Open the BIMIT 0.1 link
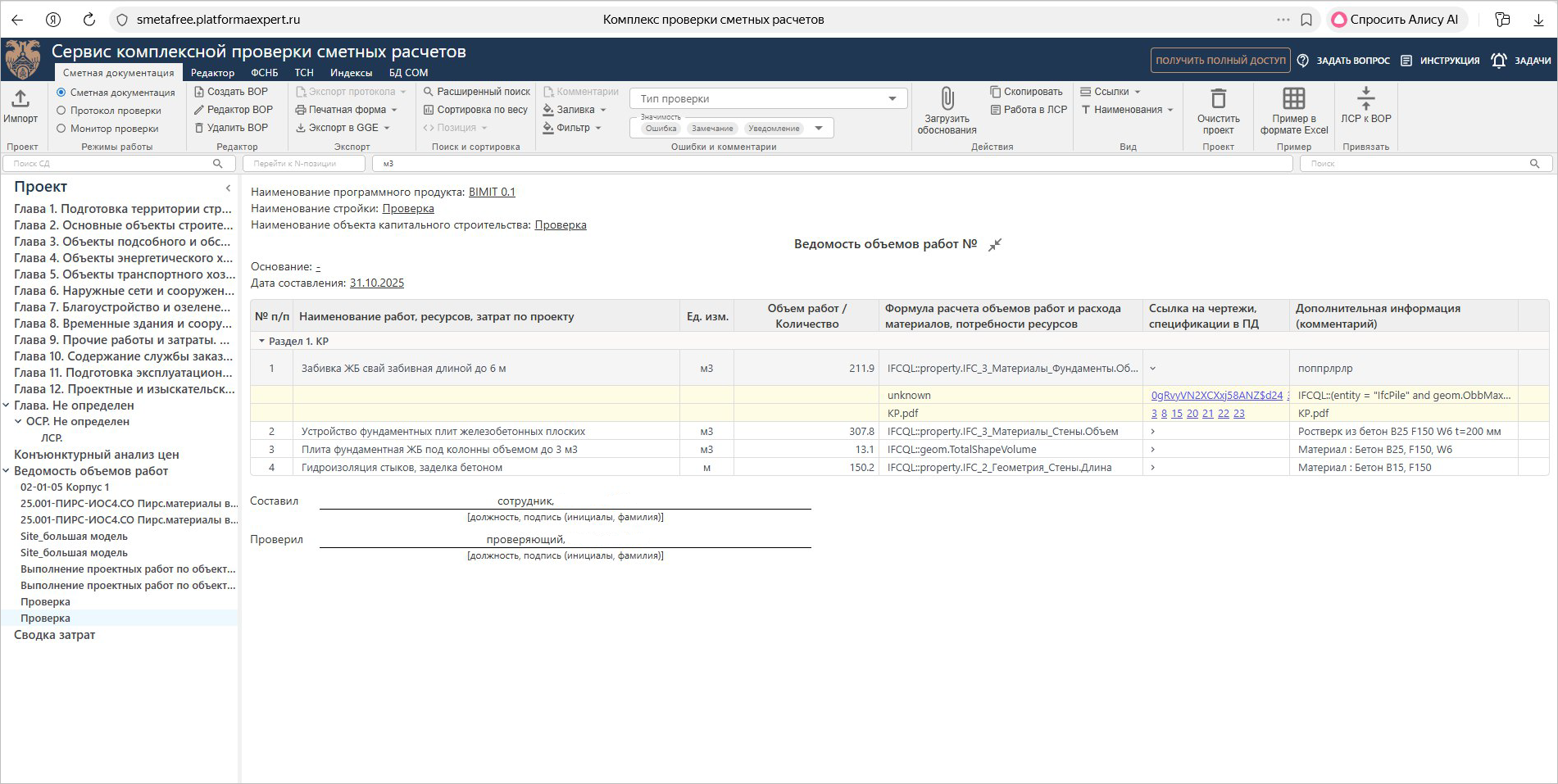Screen dimensions: 1558x784 pos(492,193)
